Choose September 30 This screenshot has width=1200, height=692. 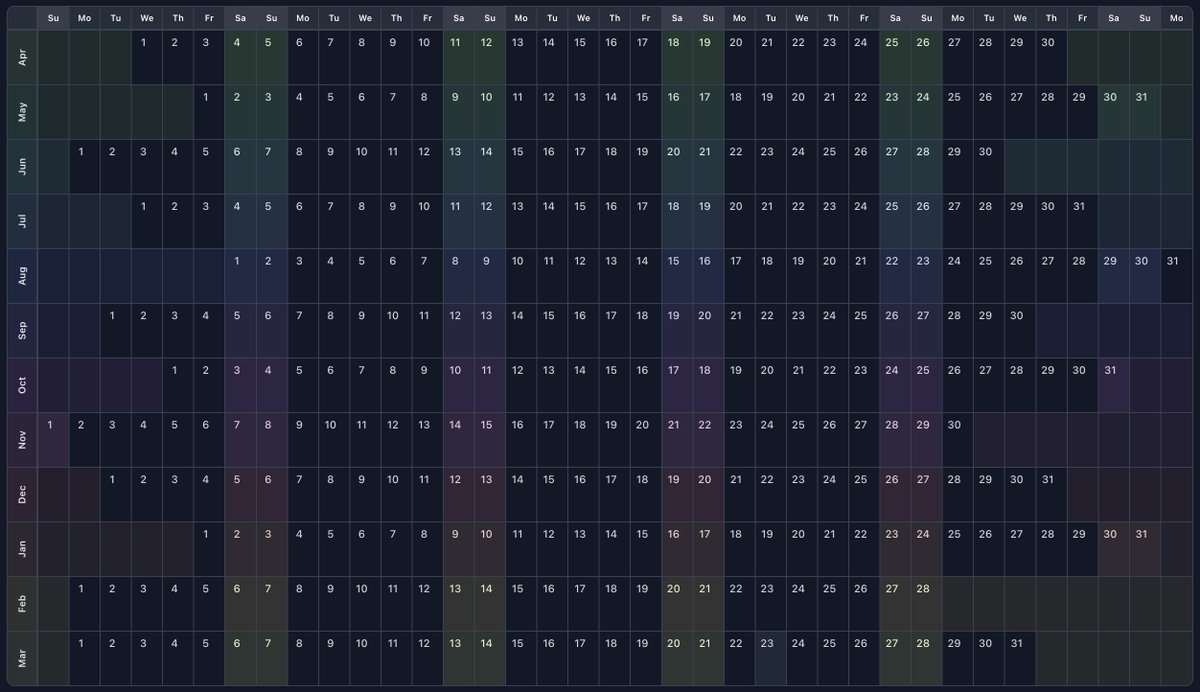click(1019, 330)
